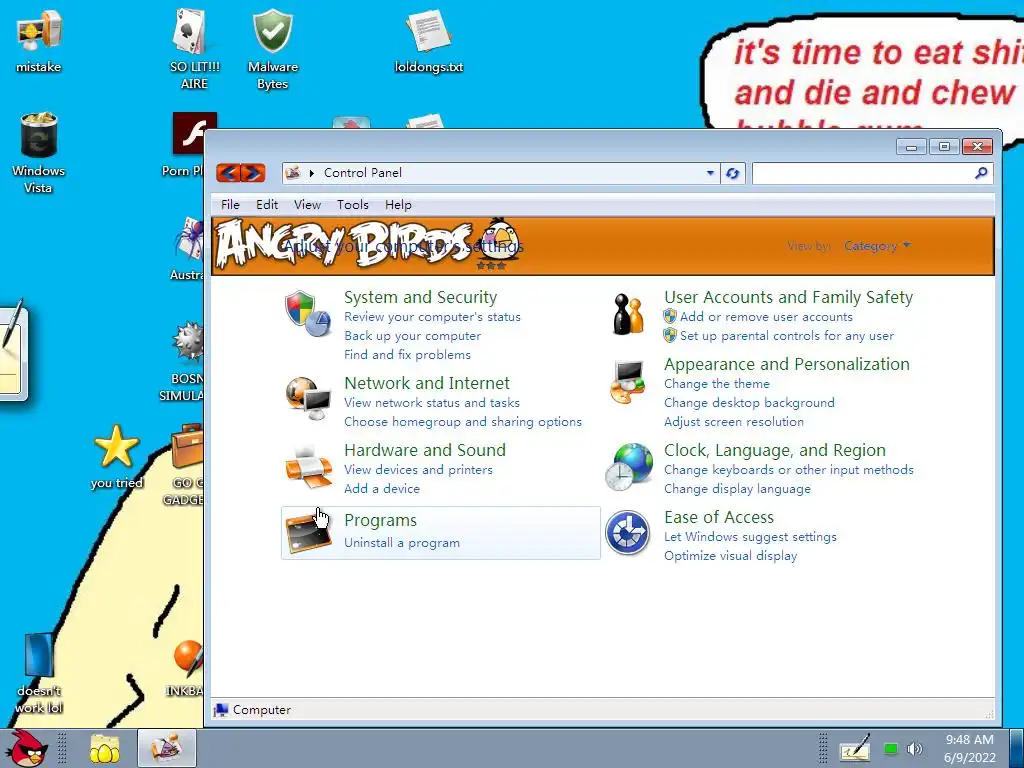Open the eggs folder taskbar icon
Screen dimensions: 1024x768
click(x=104, y=749)
